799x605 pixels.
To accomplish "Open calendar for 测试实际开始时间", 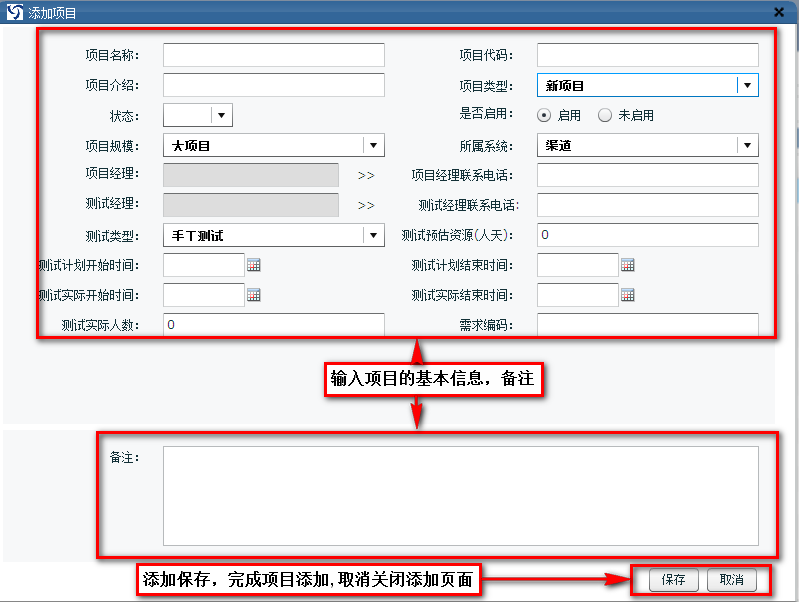I will pyautogui.click(x=254, y=295).
